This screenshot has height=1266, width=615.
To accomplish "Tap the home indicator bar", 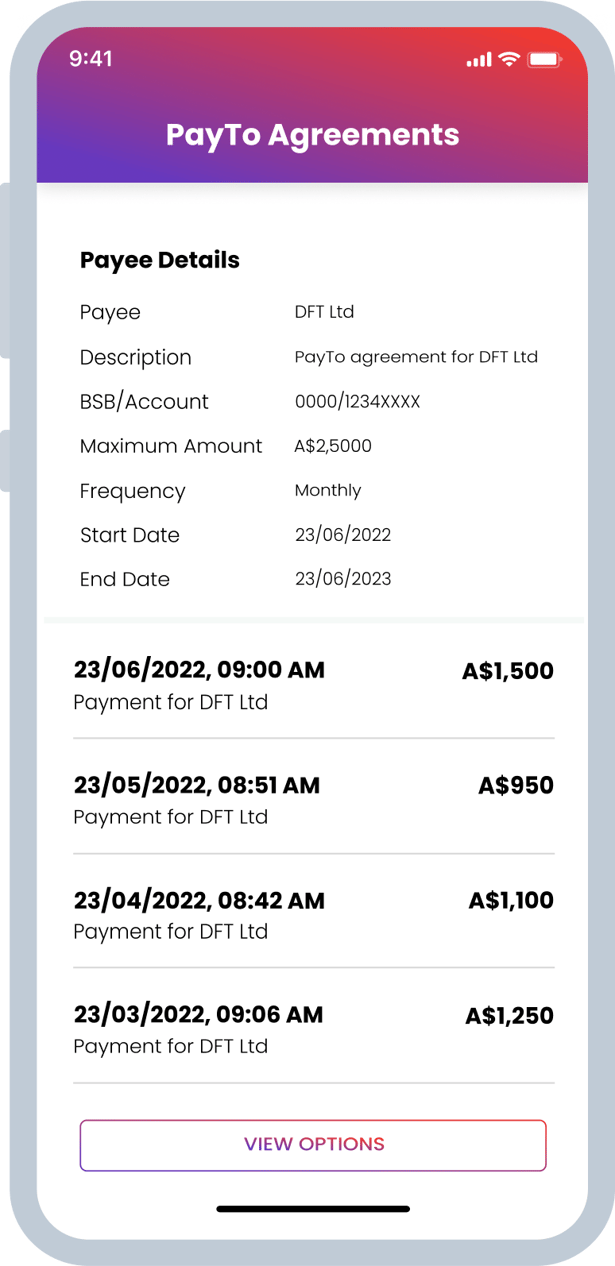I will point(312,1208).
